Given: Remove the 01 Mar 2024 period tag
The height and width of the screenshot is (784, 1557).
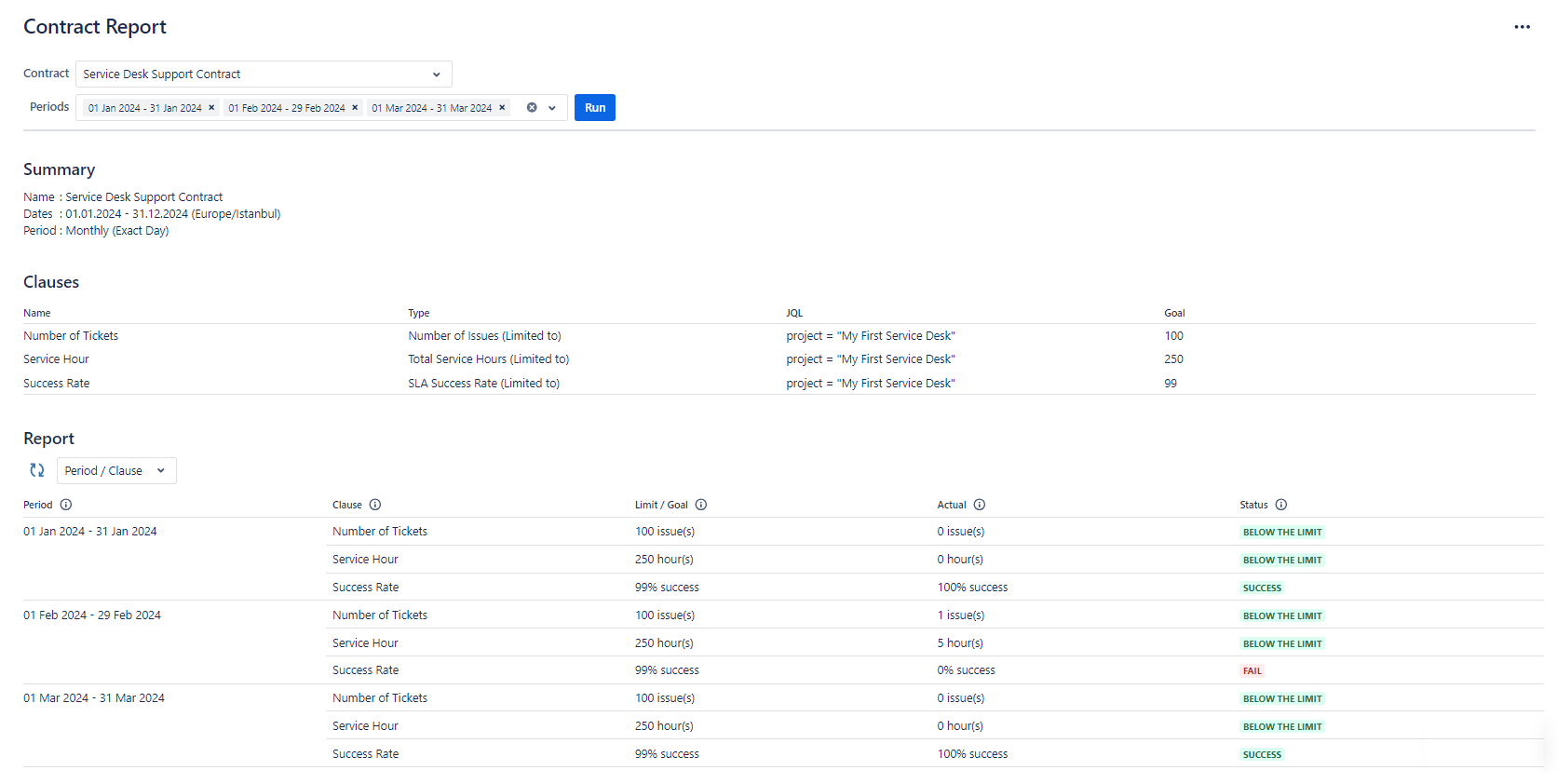Looking at the screenshot, I should [x=502, y=107].
